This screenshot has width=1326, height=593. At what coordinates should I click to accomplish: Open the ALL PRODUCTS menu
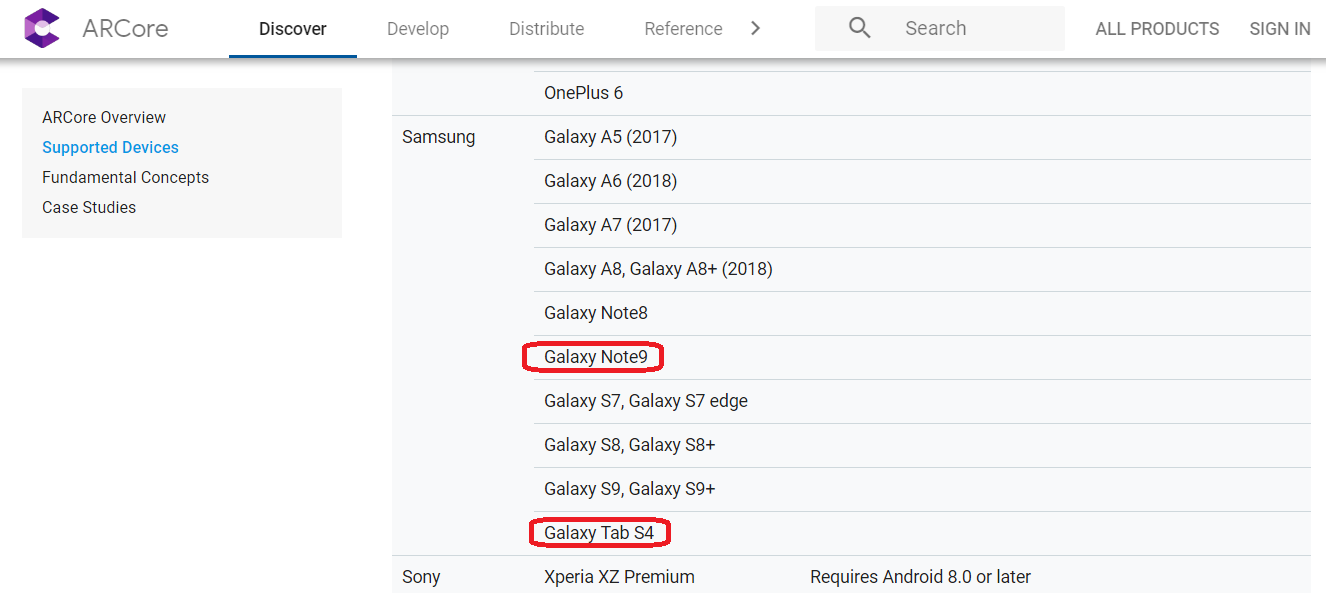[x=1157, y=29]
